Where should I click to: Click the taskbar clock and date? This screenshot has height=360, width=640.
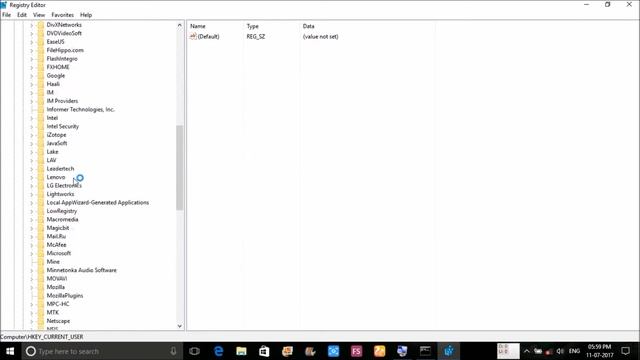pos(600,351)
